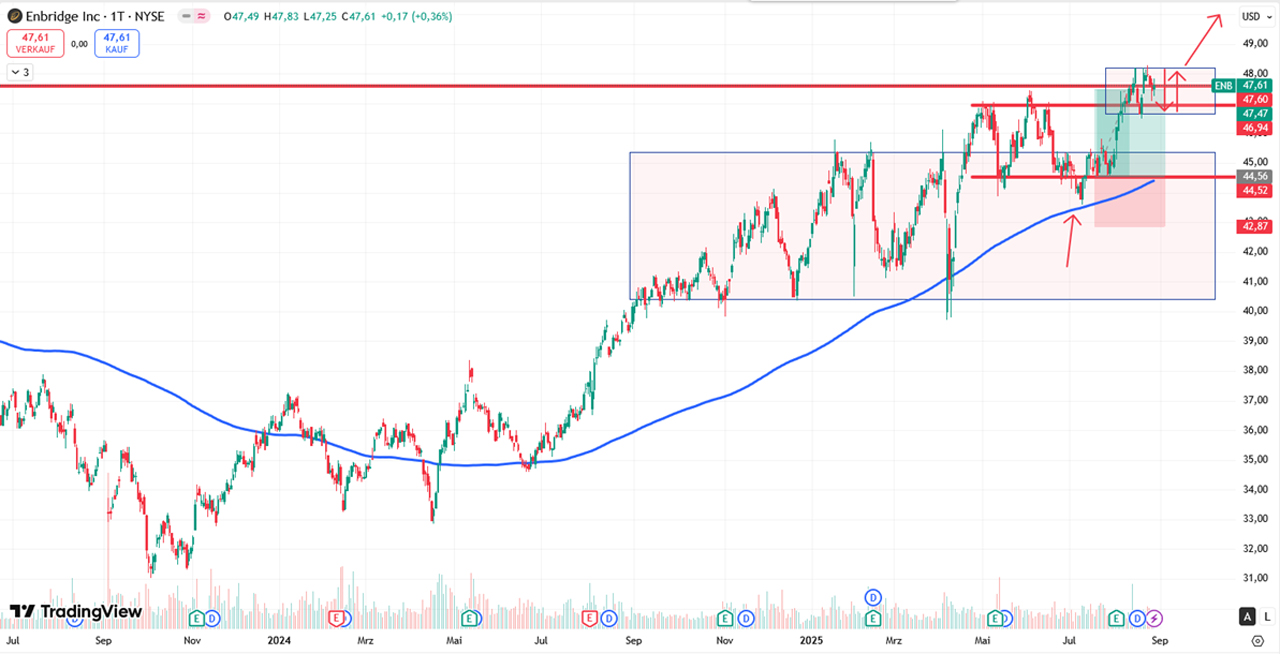Click the earnings E marker near Nov 2023
The height and width of the screenshot is (654, 1280).
click(x=197, y=618)
